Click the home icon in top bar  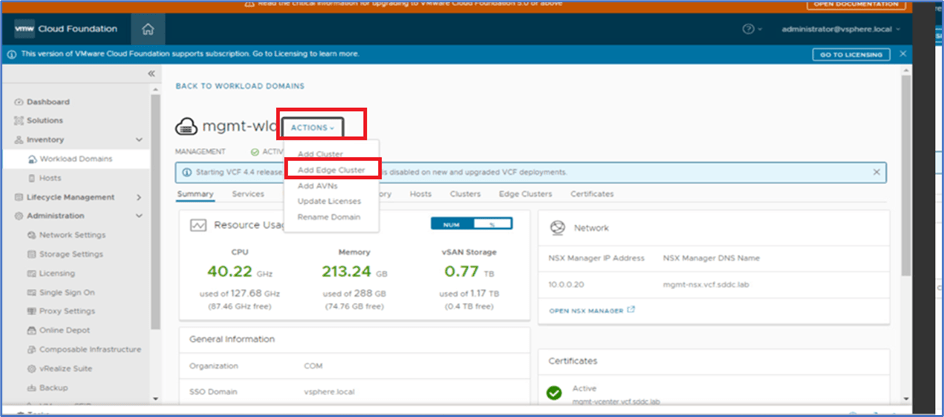tap(148, 29)
